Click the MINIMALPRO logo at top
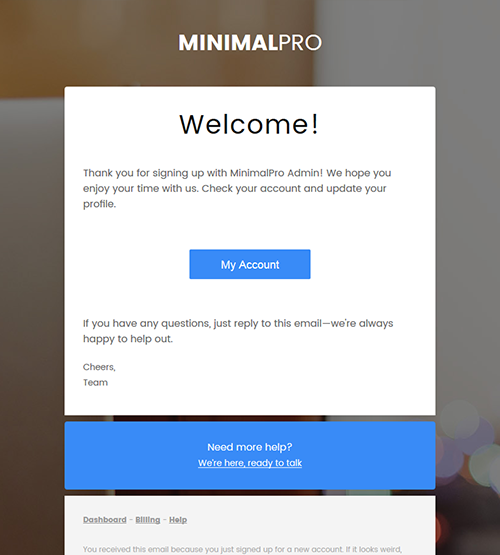Screen dimensions: 500x555 tap(250, 43)
